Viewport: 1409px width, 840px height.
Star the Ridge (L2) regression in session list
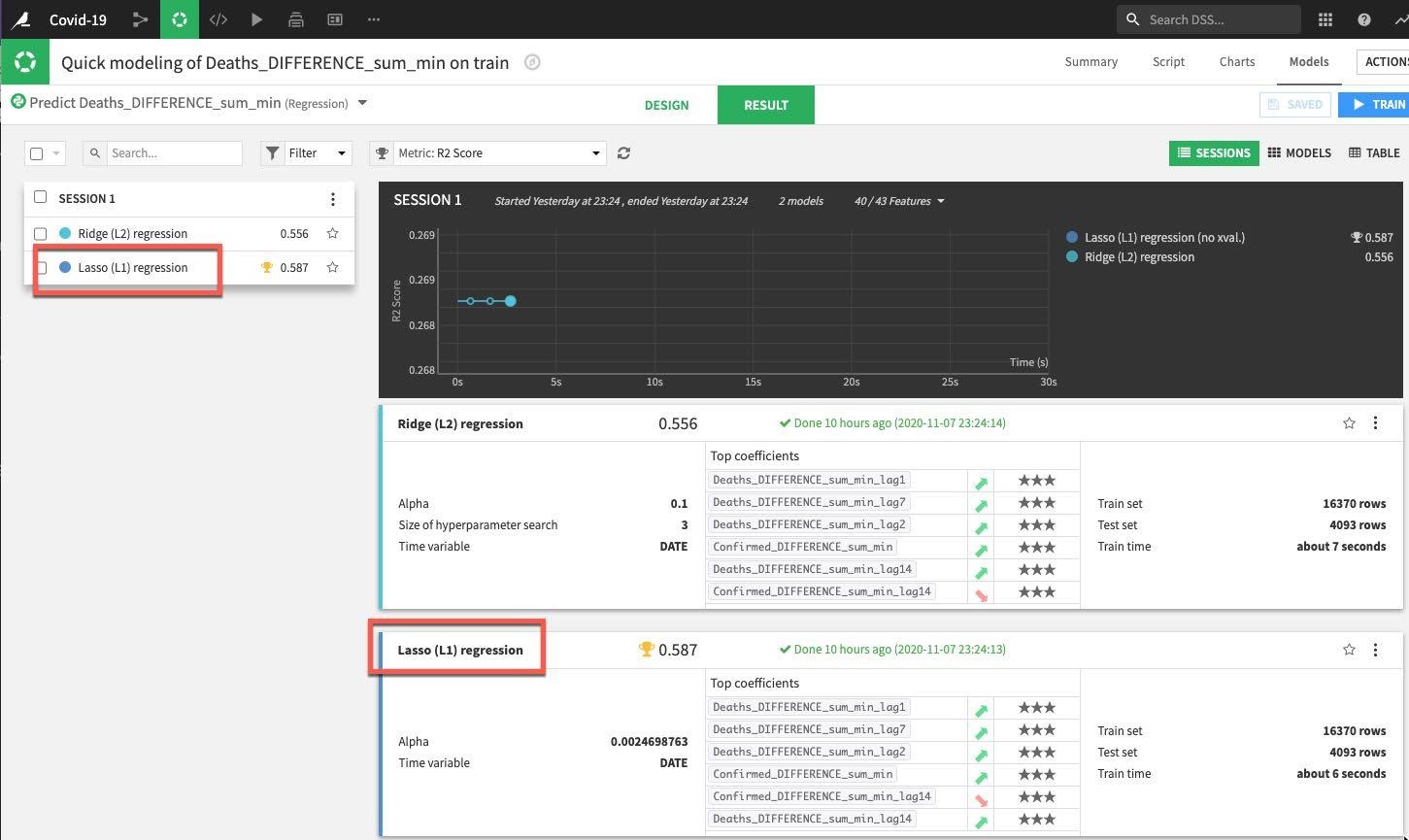click(332, 233)
